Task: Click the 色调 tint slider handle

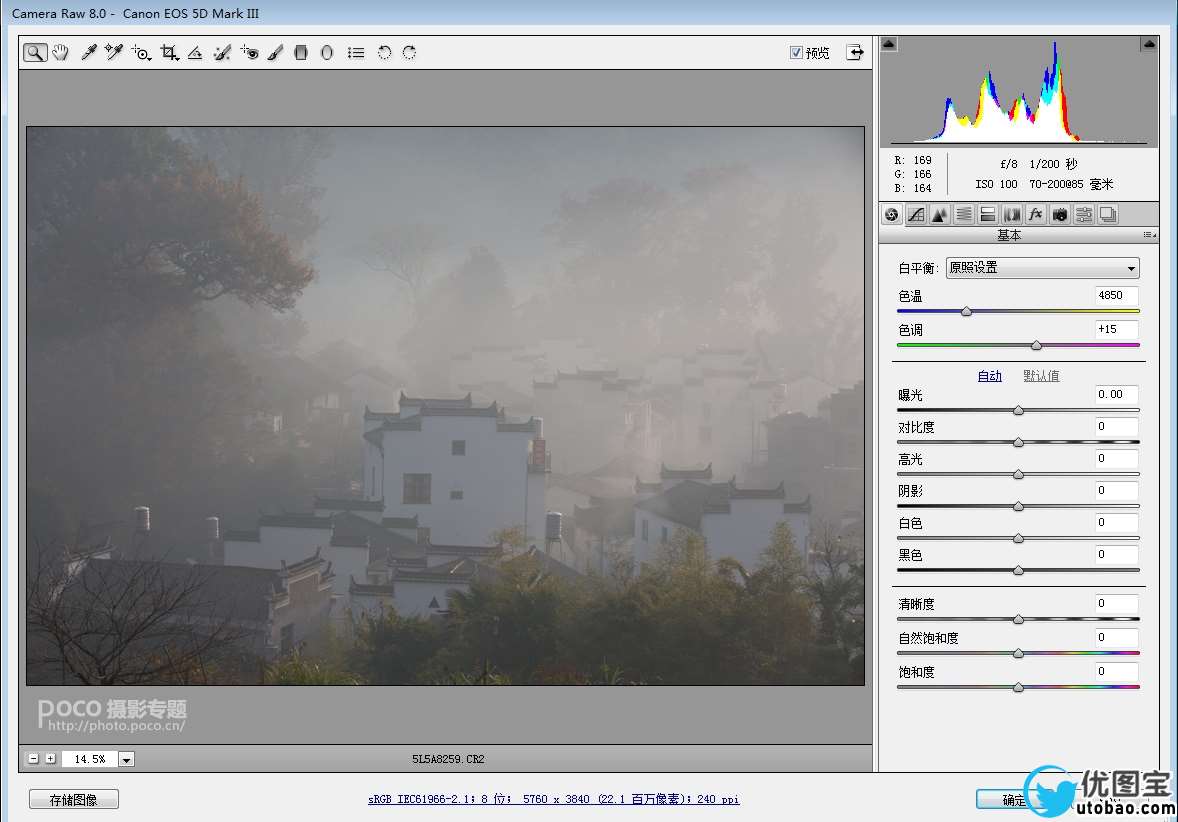Action: point(1037,346)
